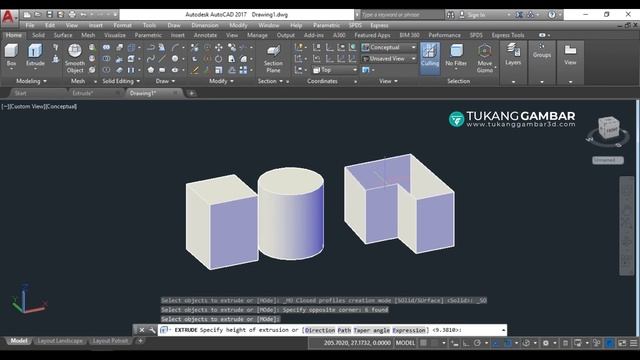Screen dimensions: 640x360
Task: Toggle the MODEL space button in status bar
Action: [x=405, y=343]
